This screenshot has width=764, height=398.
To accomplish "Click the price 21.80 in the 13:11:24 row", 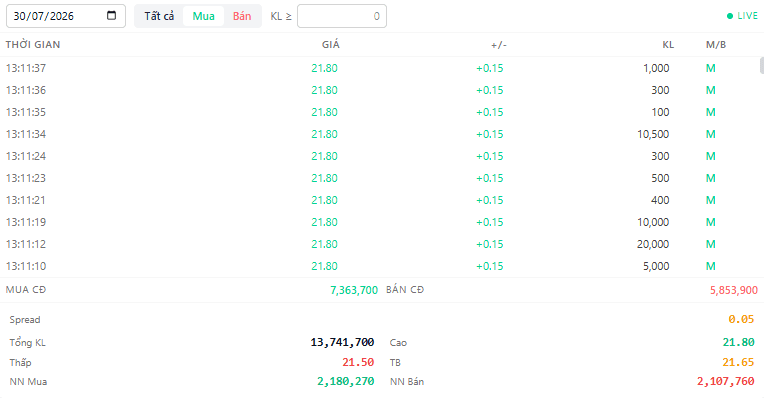I will pos(325,156).
